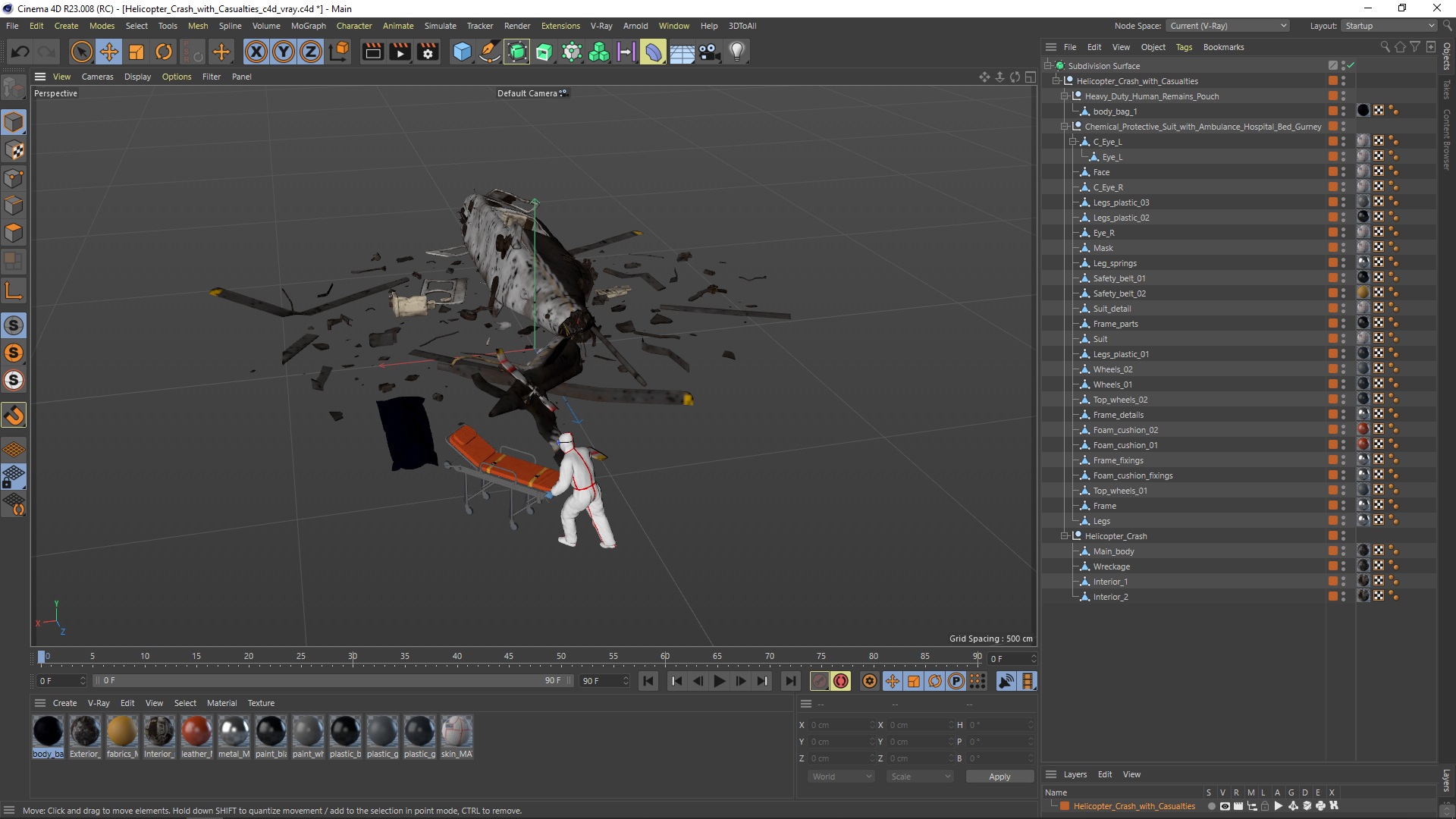Open Scale coordinate mode dropdown
Screen dimensions: 1456x819
(920, 777)
